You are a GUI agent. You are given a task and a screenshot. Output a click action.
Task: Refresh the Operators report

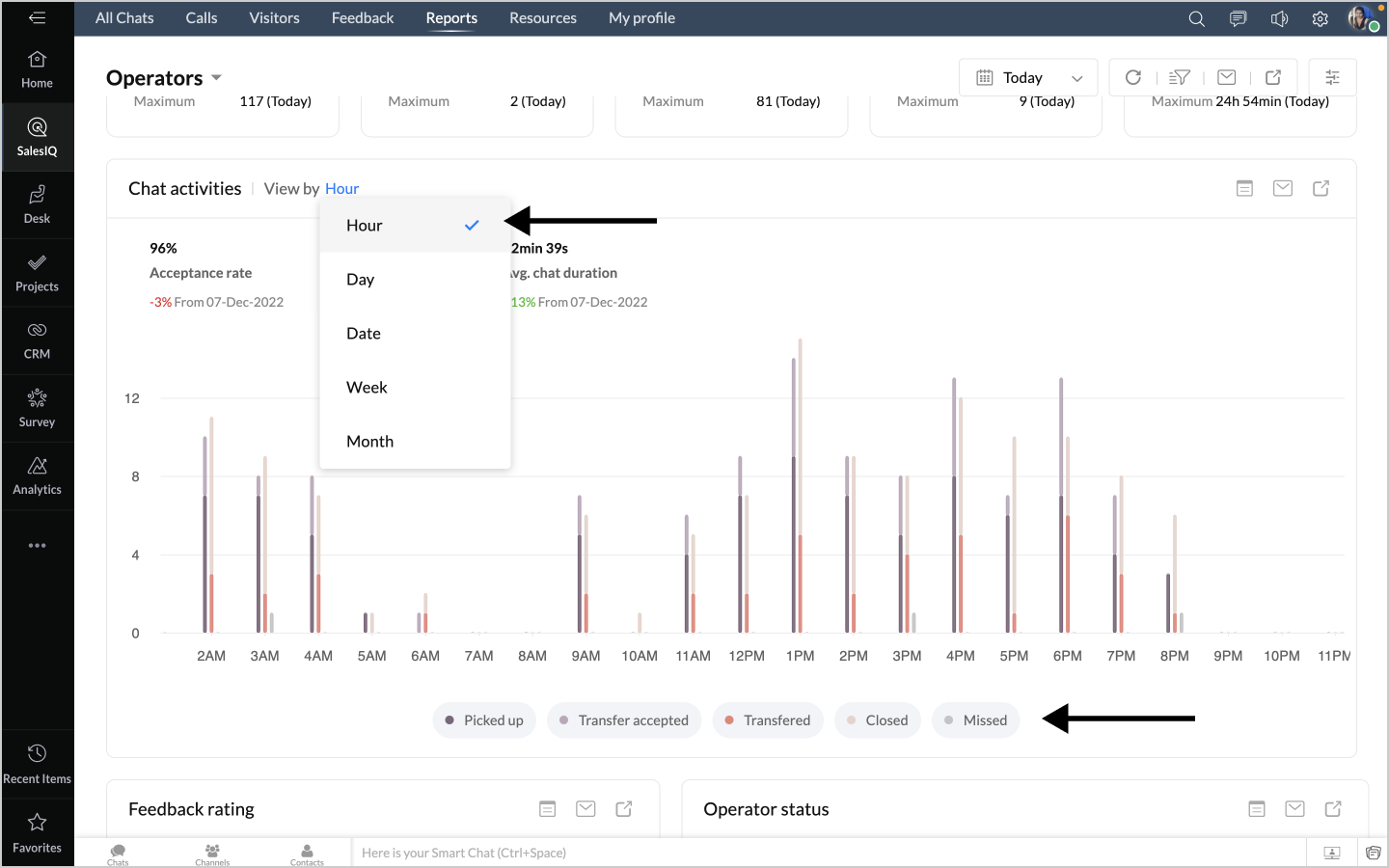pos(1133,77)
